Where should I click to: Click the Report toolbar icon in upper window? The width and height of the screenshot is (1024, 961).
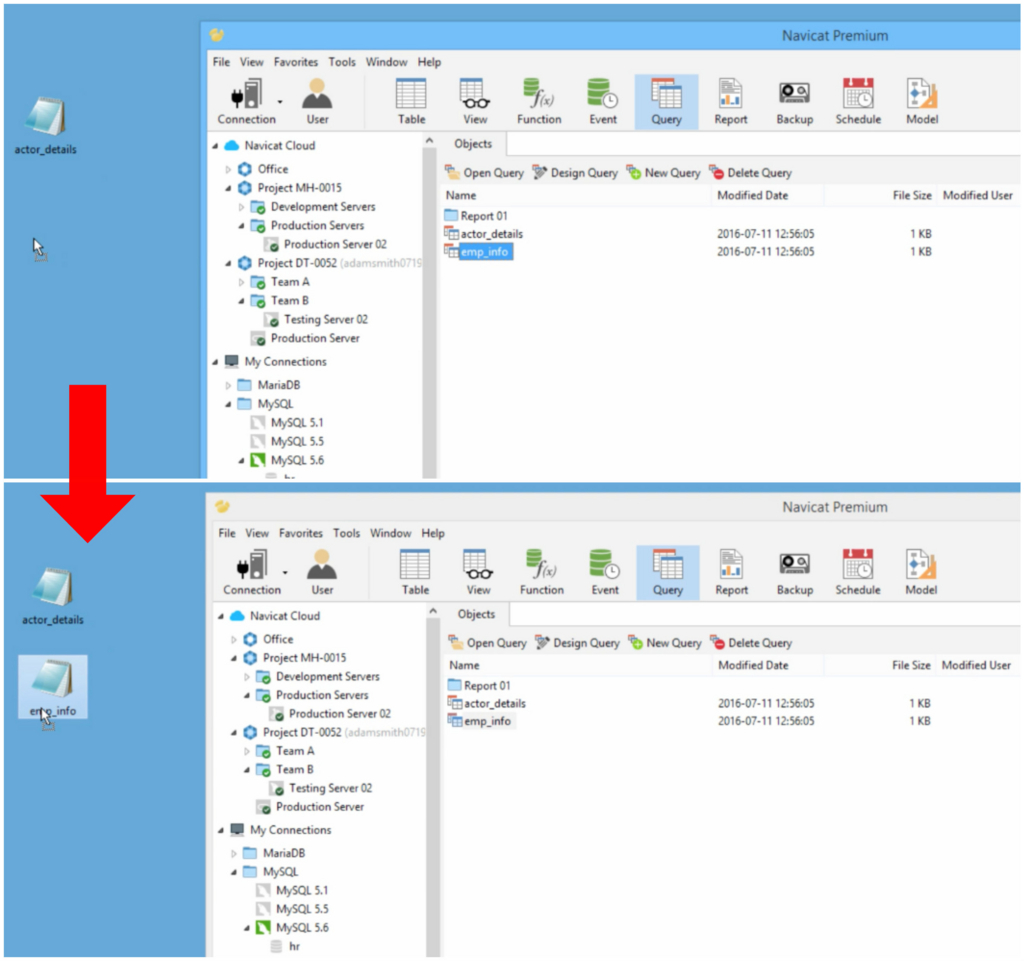pyautogui.click(x=730, y=101)
